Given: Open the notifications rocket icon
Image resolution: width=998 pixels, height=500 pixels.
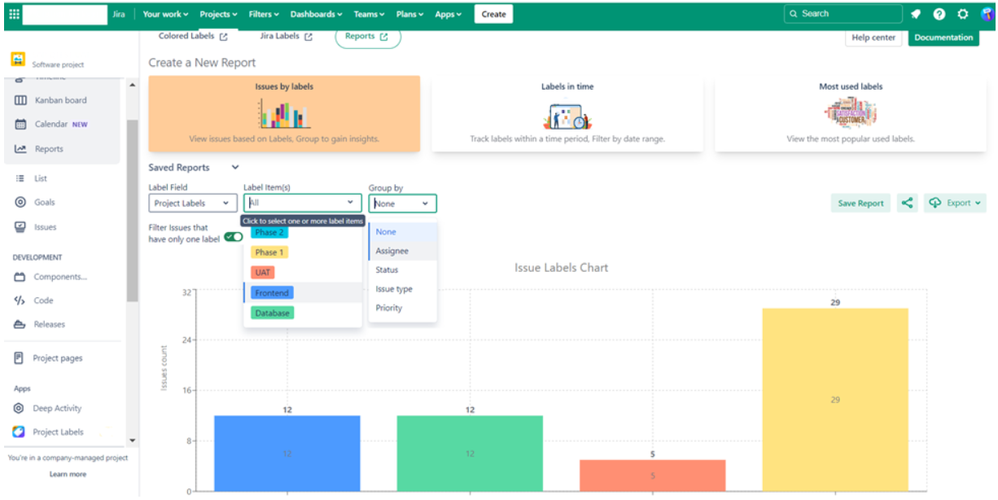Looking at the screenshot, I should click(x=916, y=14).
